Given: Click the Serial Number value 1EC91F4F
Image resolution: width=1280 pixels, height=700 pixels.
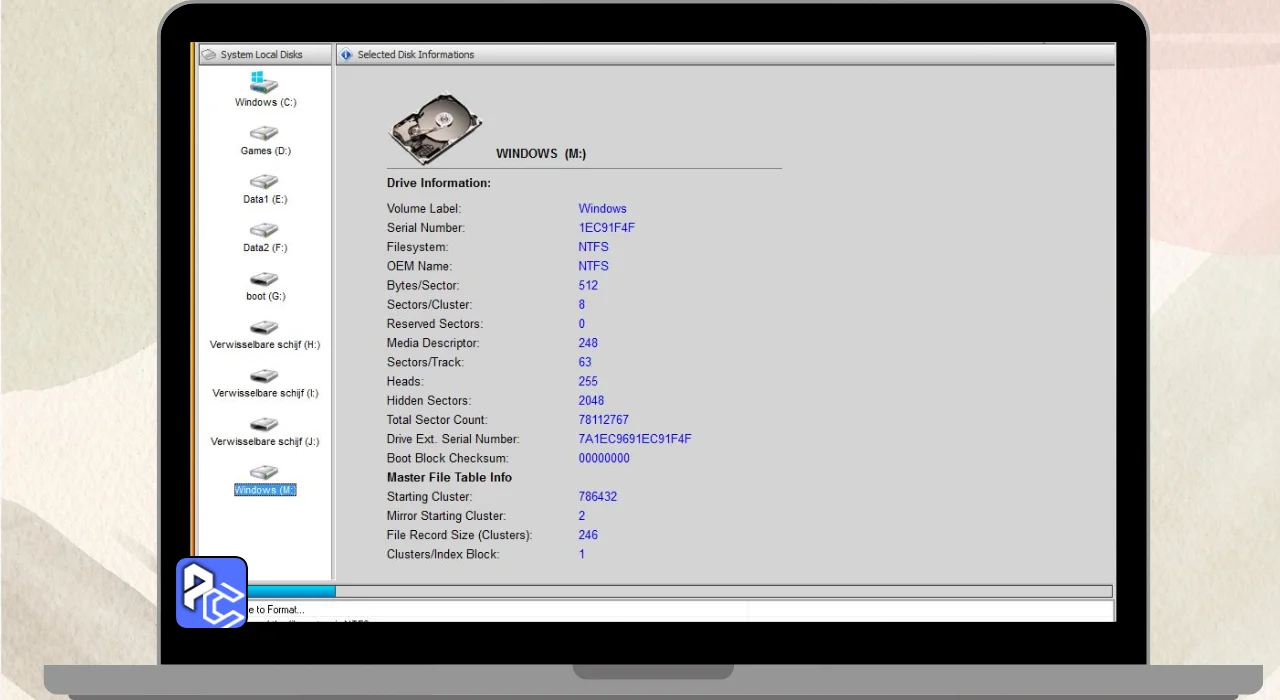Looking at the screenshot, I should click(x=606, y=228).
